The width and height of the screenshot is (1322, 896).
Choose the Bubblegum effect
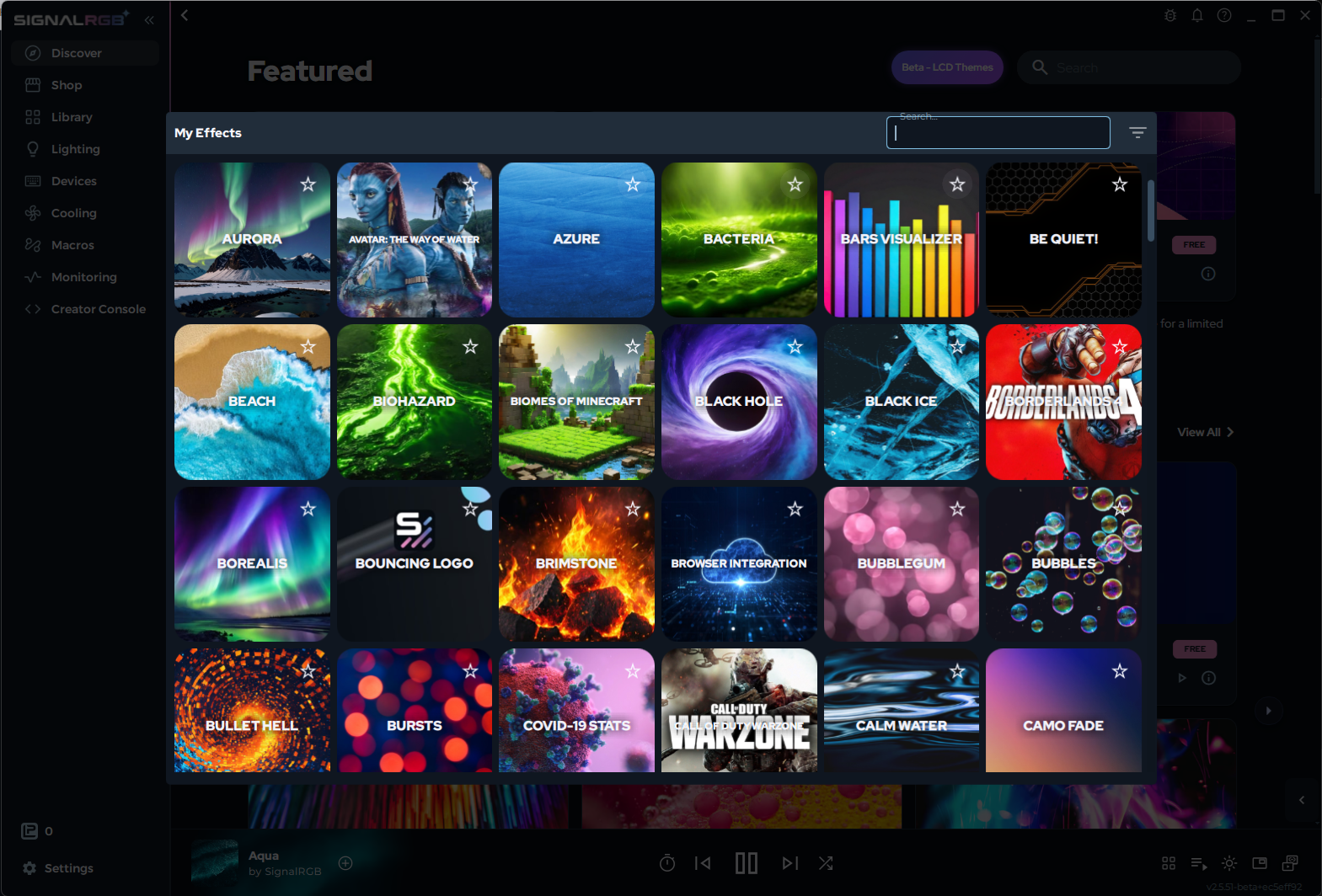coord(901,564)
